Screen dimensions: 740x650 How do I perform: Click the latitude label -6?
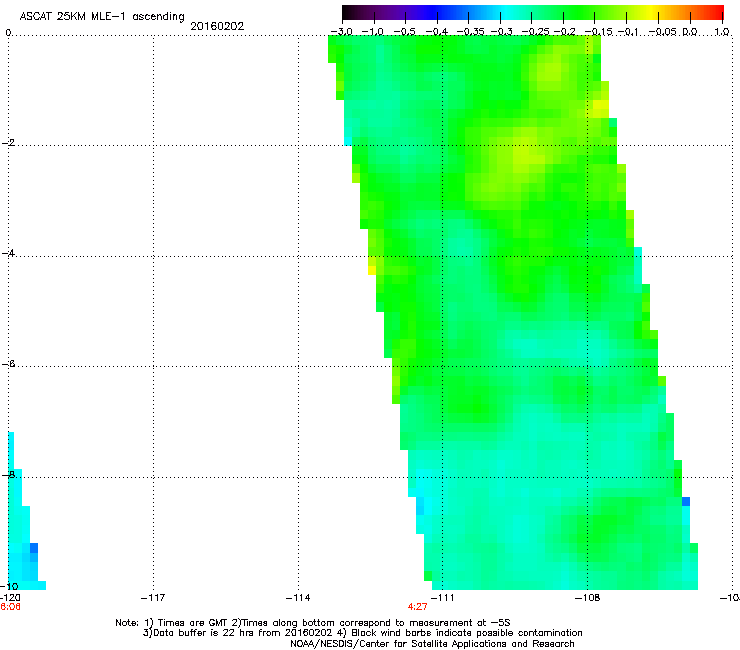click(x=8, y=364)
